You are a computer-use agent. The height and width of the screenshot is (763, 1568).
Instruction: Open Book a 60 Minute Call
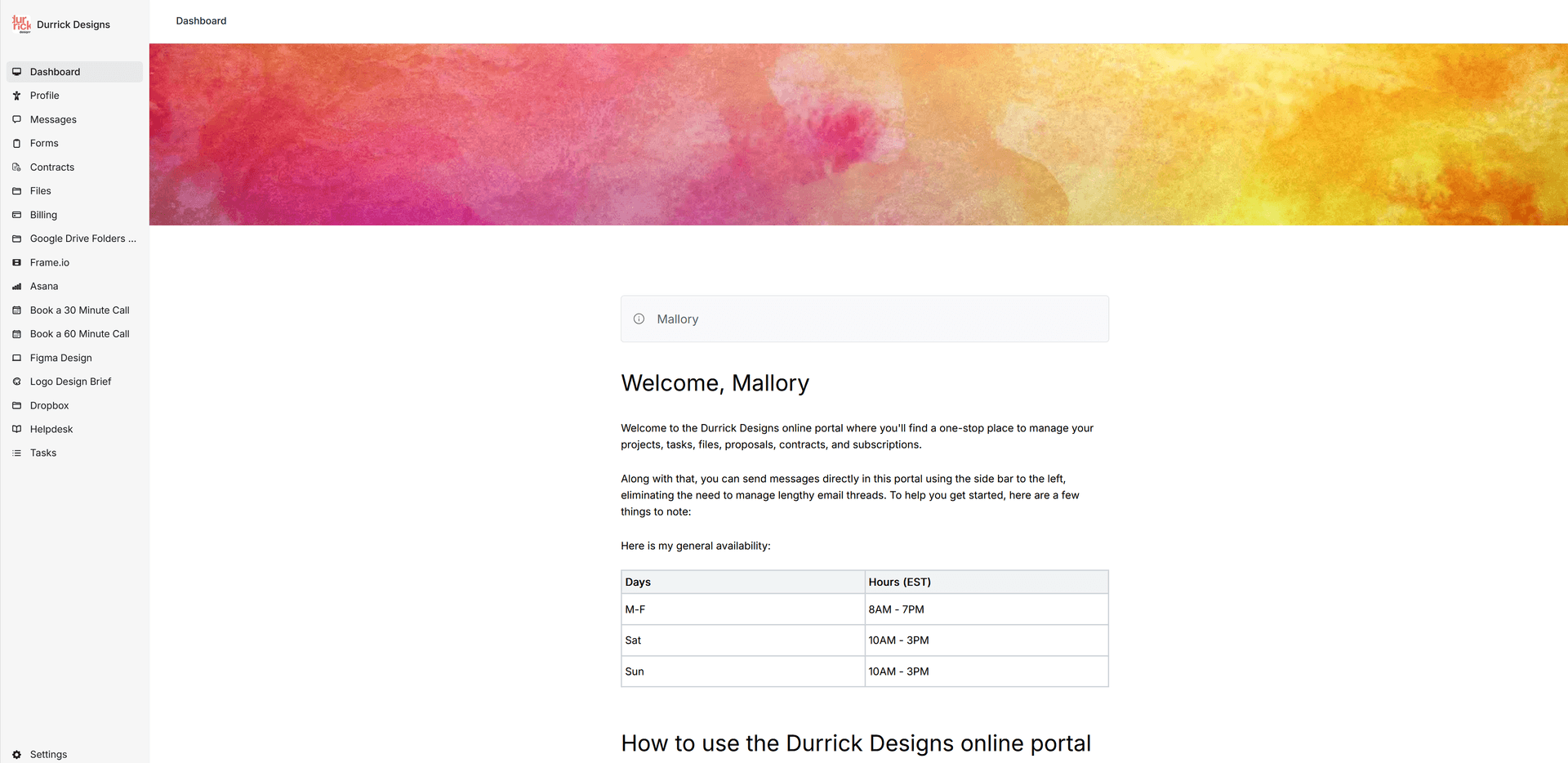[79, 333]
